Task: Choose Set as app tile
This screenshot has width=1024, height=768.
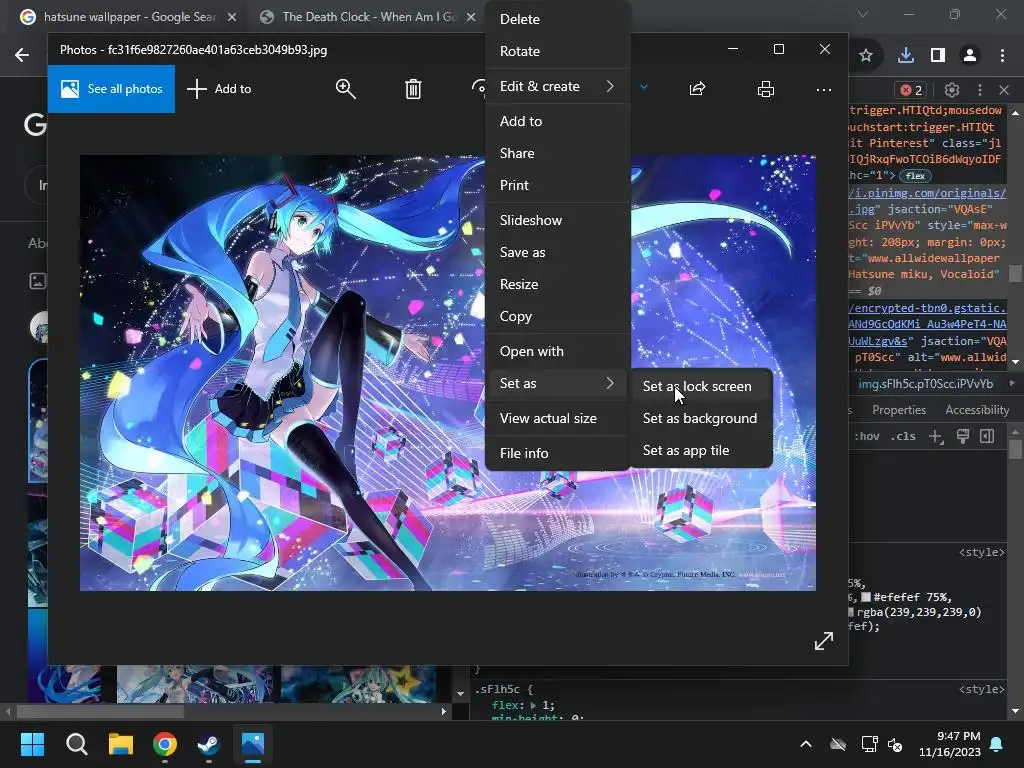Action: 701,450
